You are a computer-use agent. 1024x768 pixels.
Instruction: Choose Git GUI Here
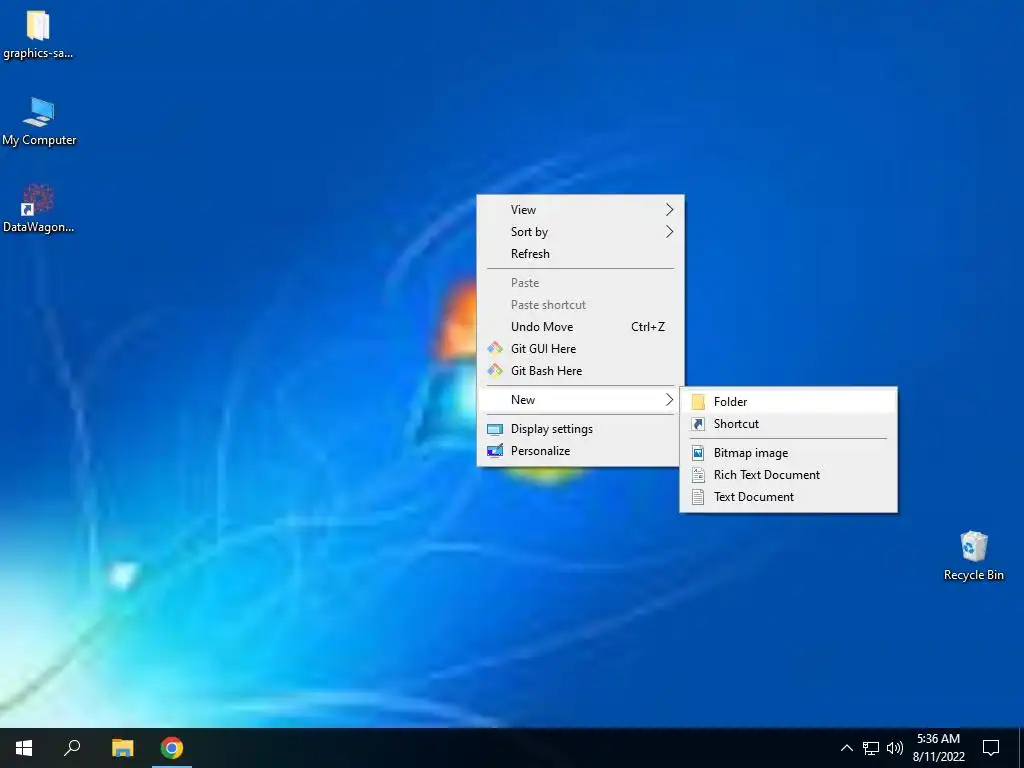(581, 349)
